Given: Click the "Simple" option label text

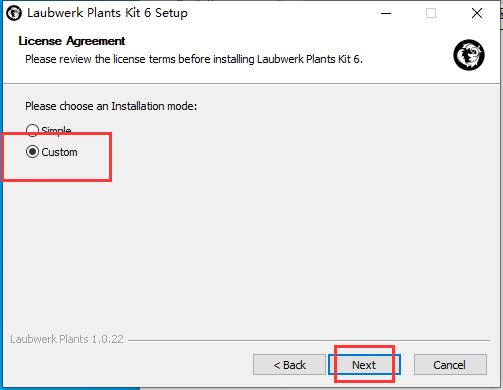Looking at the screenshot, I should coord(56,130).
